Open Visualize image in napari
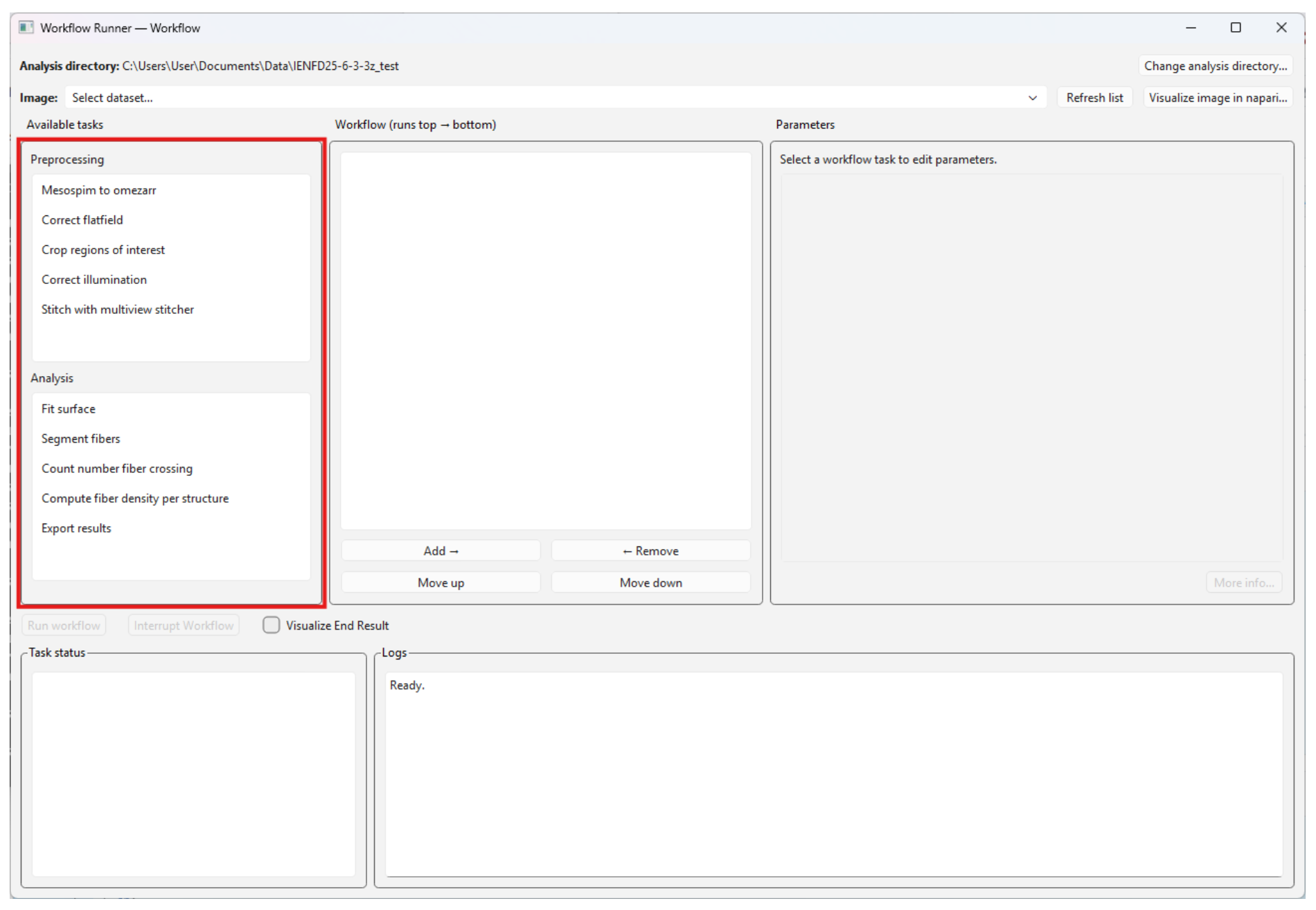The width and height of the screenshot is (1316, 910). 1218,98
